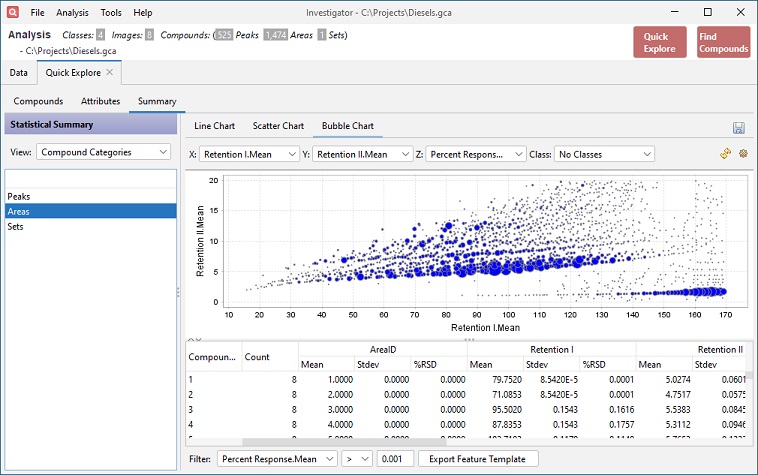Click Retention I Mean column header
The width and height of the screenshot is (758, 475).
495,364
